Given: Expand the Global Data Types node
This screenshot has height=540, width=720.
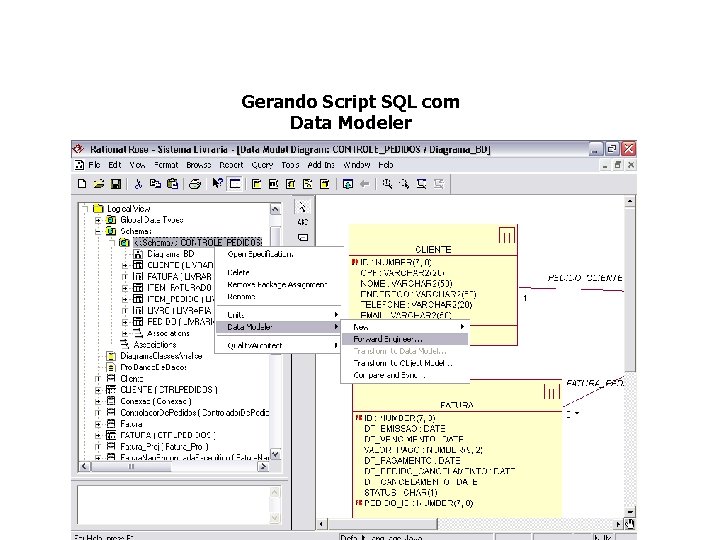Looking at the screenshot, I should (98, 220).
